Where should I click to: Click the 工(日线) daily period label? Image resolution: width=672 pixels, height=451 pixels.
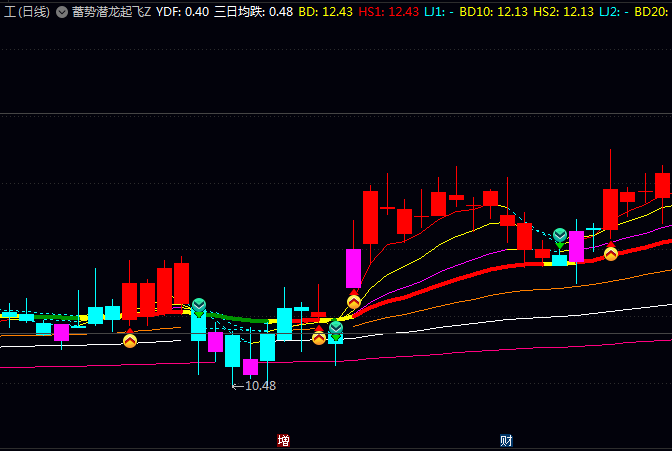27,12
